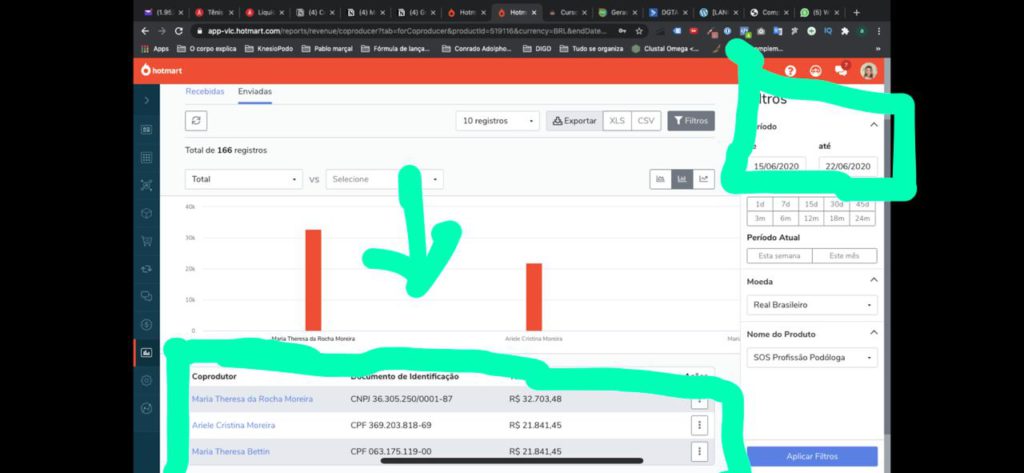Collapse the Período filter section
Screen dimensions: 1024x473
pyautogui.click(x=874, y=124)
